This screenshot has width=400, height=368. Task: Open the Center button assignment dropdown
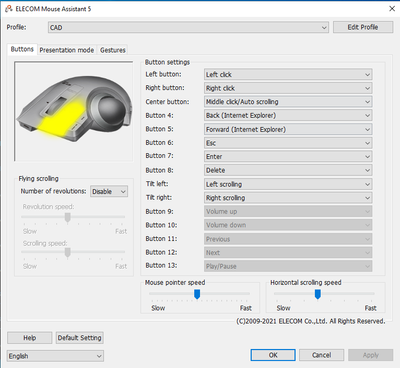tap(288, 102)
